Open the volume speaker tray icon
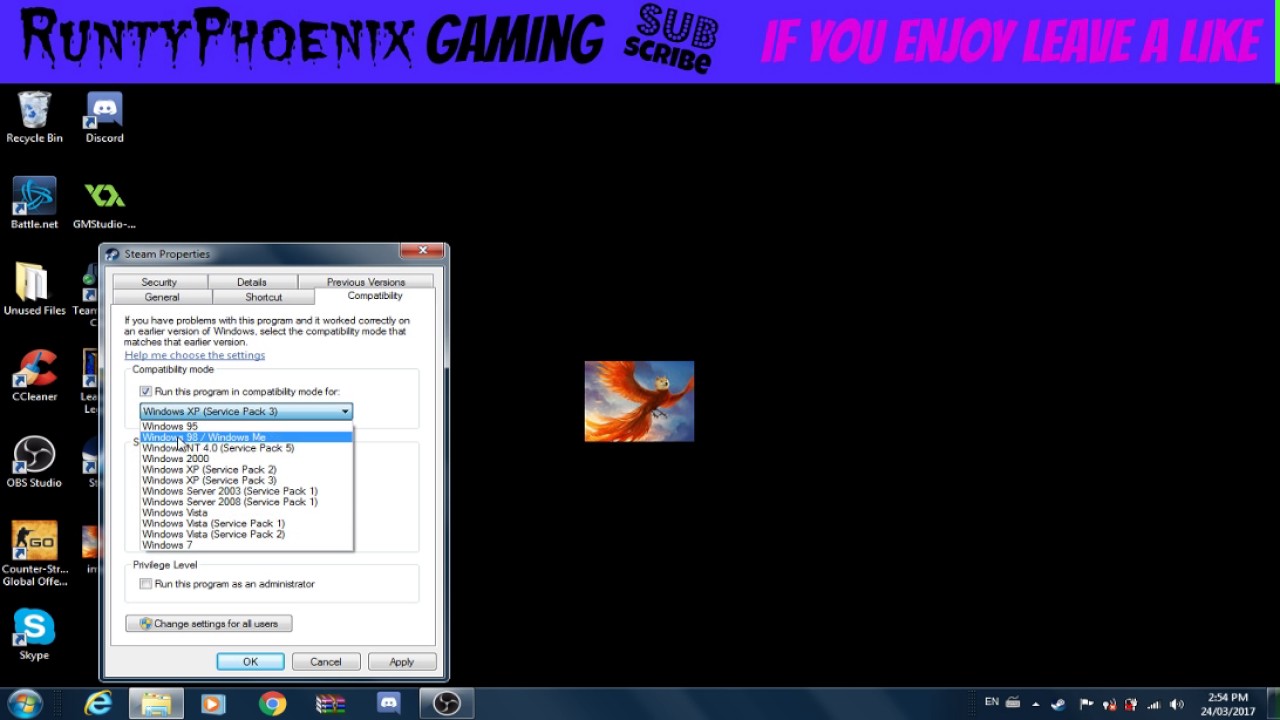The width and height of the screenshot is (1280, 720). 1177,704
